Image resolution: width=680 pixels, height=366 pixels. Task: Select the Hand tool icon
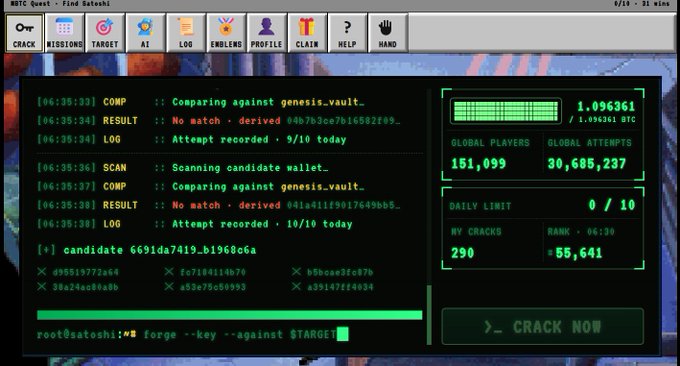point(387,33)
